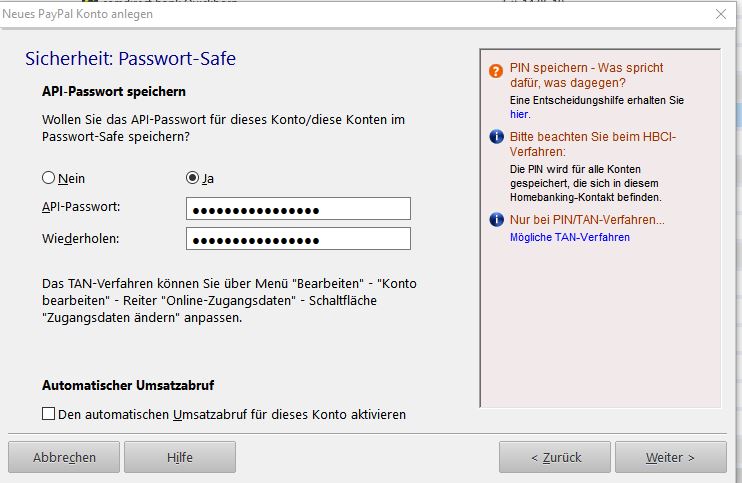
Task: Open the Mögliche TAN-Verfahren link
Action: [569, 237]
